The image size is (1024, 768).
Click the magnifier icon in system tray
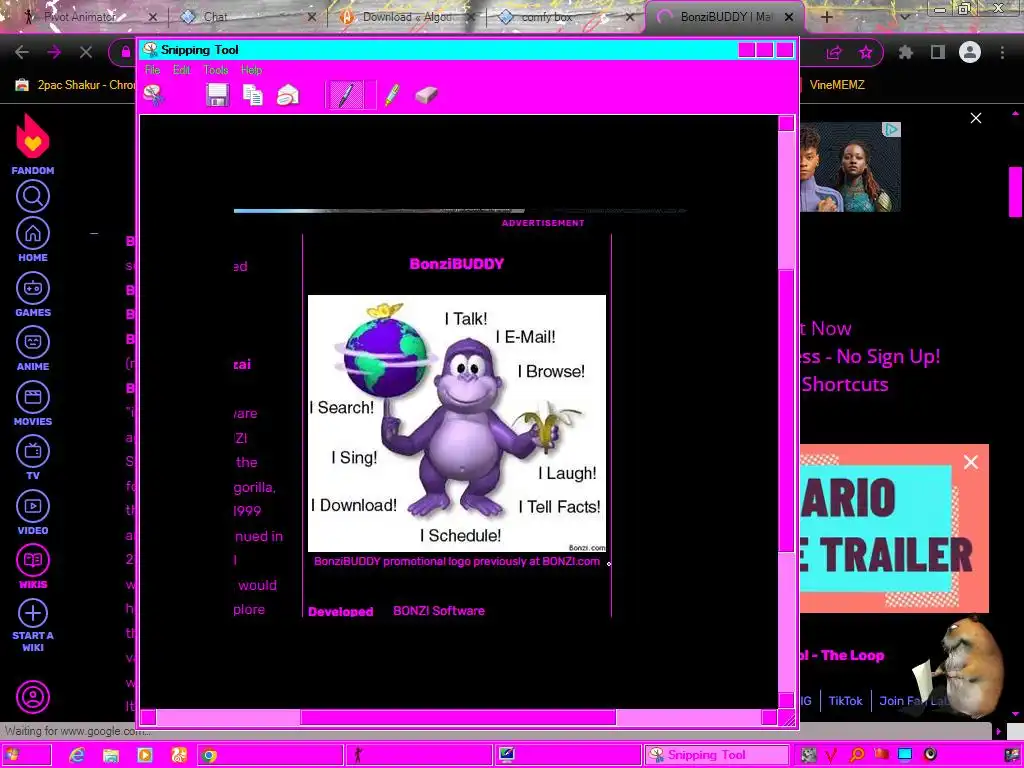click(x=857, y=755)
